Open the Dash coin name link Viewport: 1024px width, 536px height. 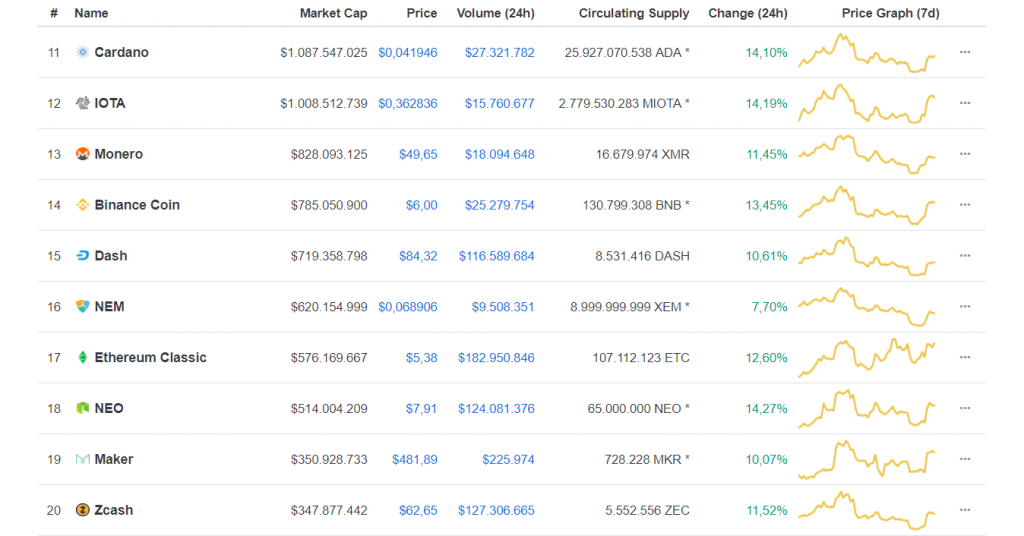pos(111,256)
